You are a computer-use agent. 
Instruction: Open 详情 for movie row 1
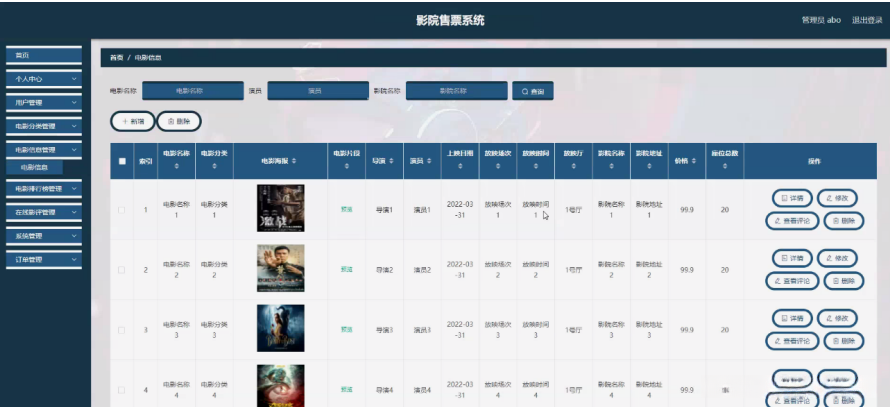pos(792,198)
